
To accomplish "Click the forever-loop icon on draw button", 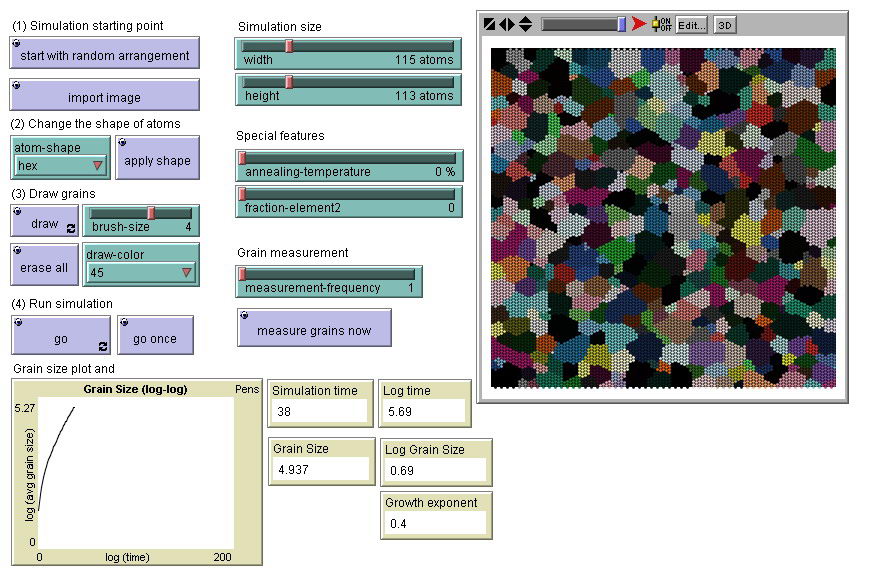I will (71, 229).
